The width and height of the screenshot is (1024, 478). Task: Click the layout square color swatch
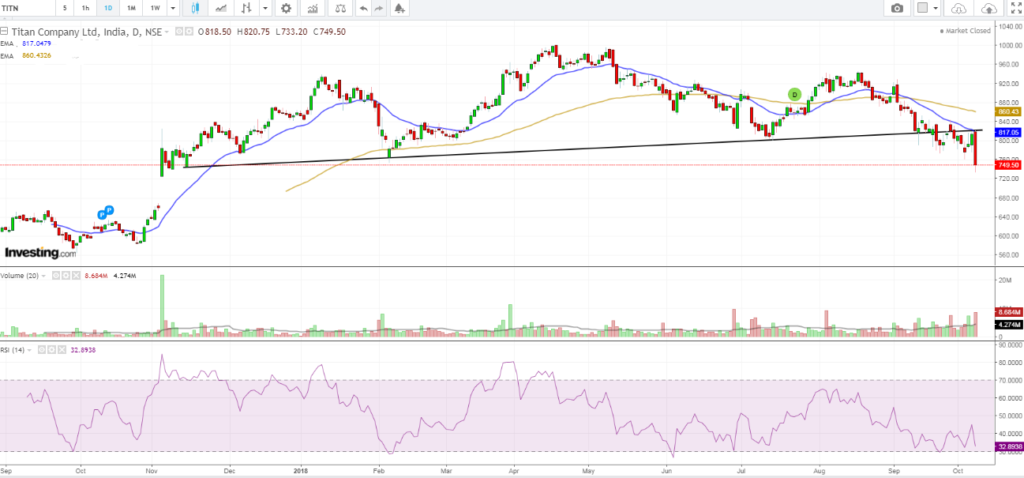pyautogui.click(x=922, y=8)
